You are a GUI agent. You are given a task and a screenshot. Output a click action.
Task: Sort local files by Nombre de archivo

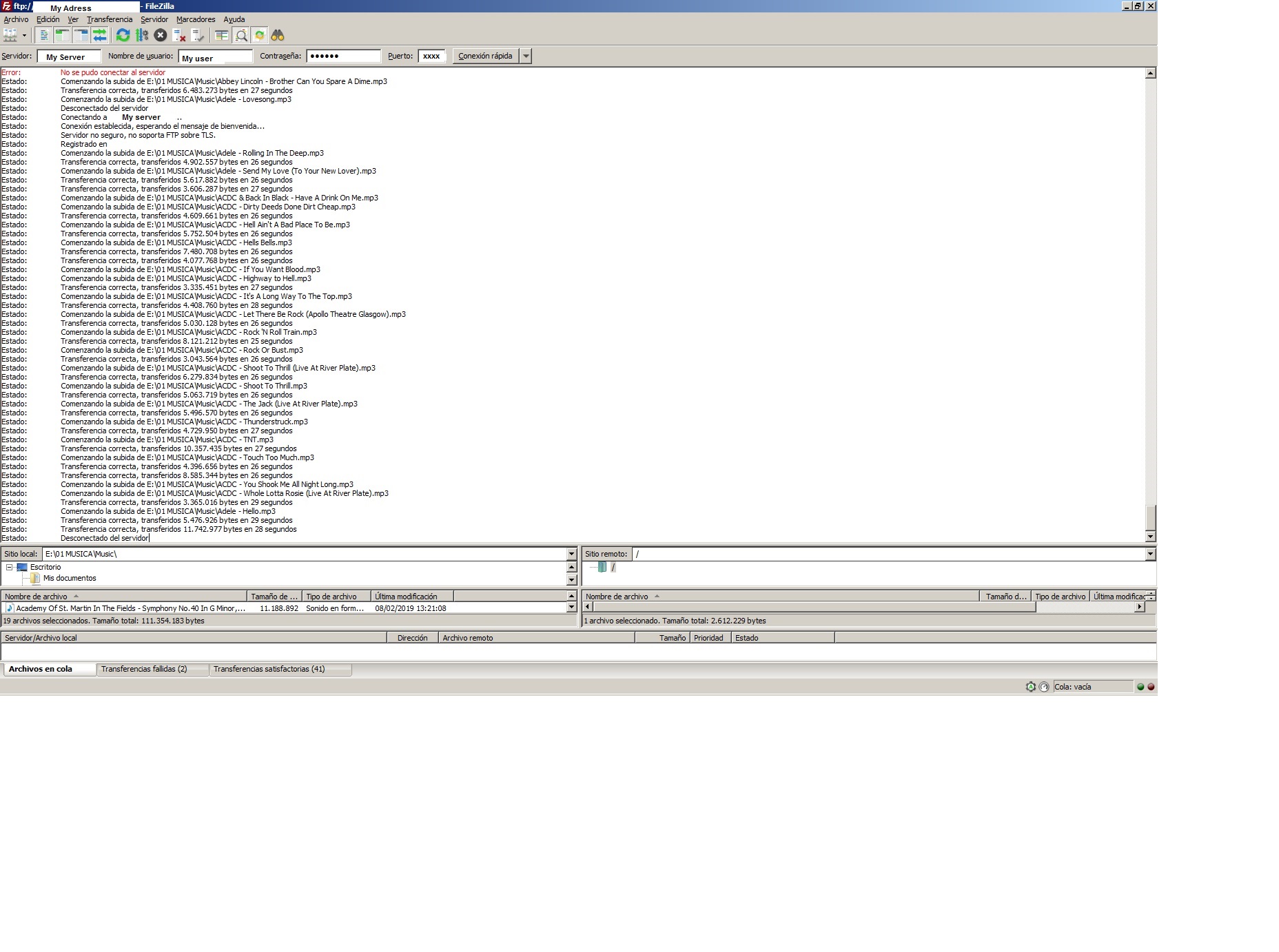click(124, 597)
